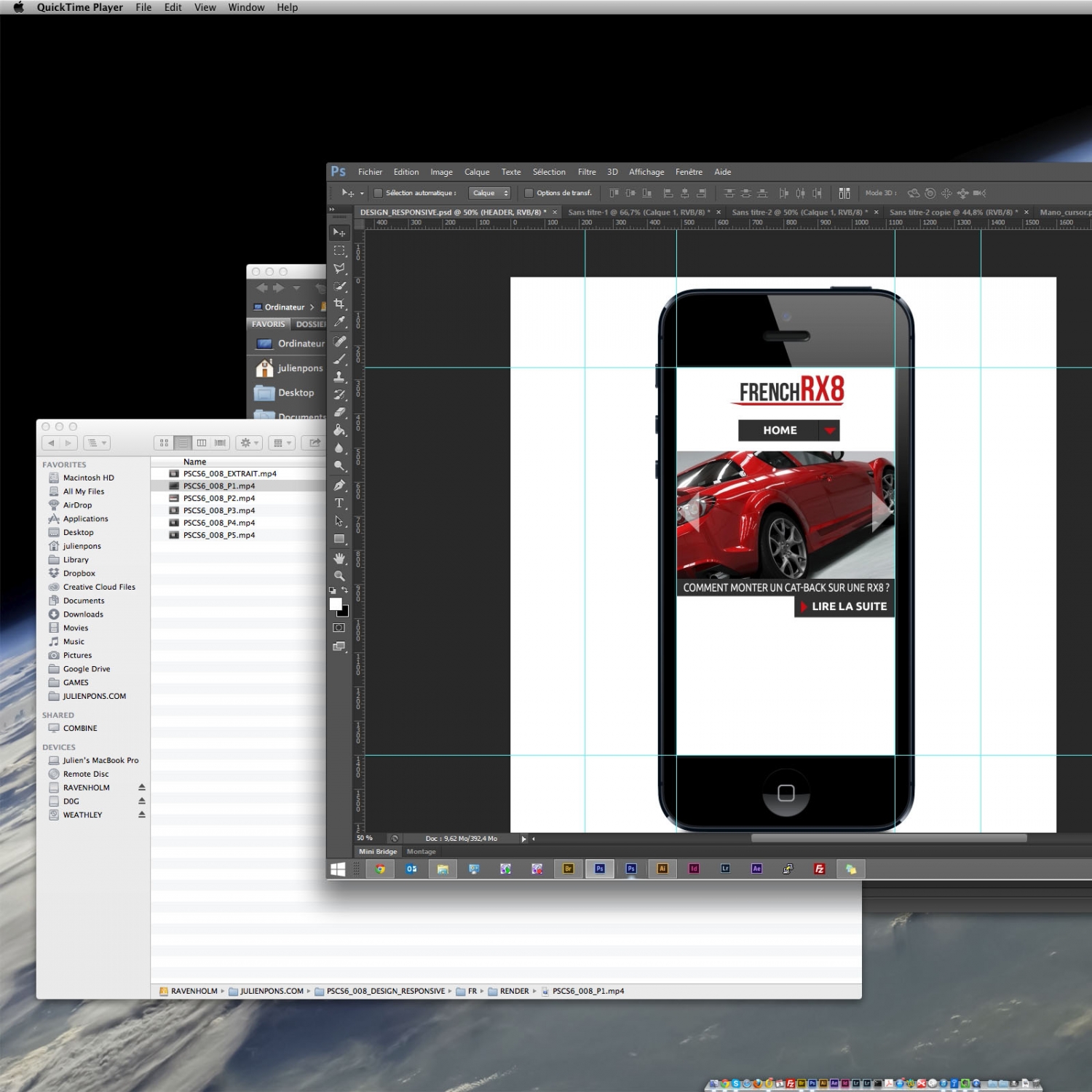
Task: Click the foreground color swatch
Action: pos(335,604)
